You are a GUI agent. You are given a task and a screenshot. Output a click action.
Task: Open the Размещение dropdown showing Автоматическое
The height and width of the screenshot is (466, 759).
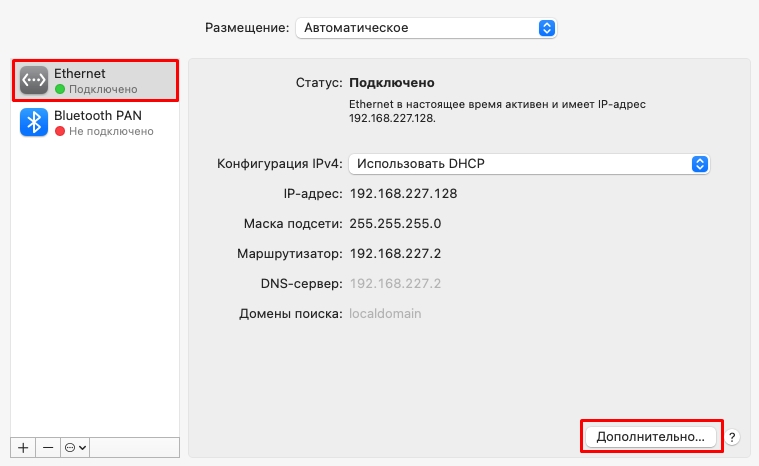(x=426, y=28)
